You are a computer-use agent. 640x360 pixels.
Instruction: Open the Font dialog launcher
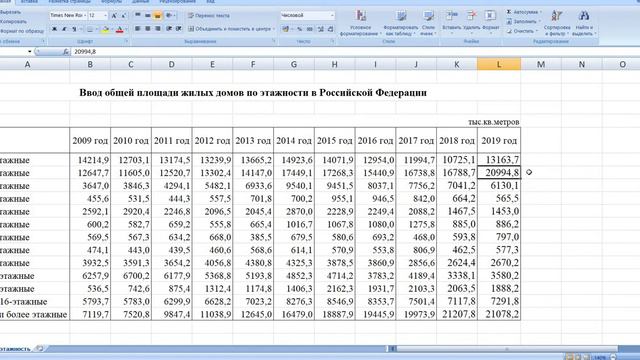click(126, 42)
